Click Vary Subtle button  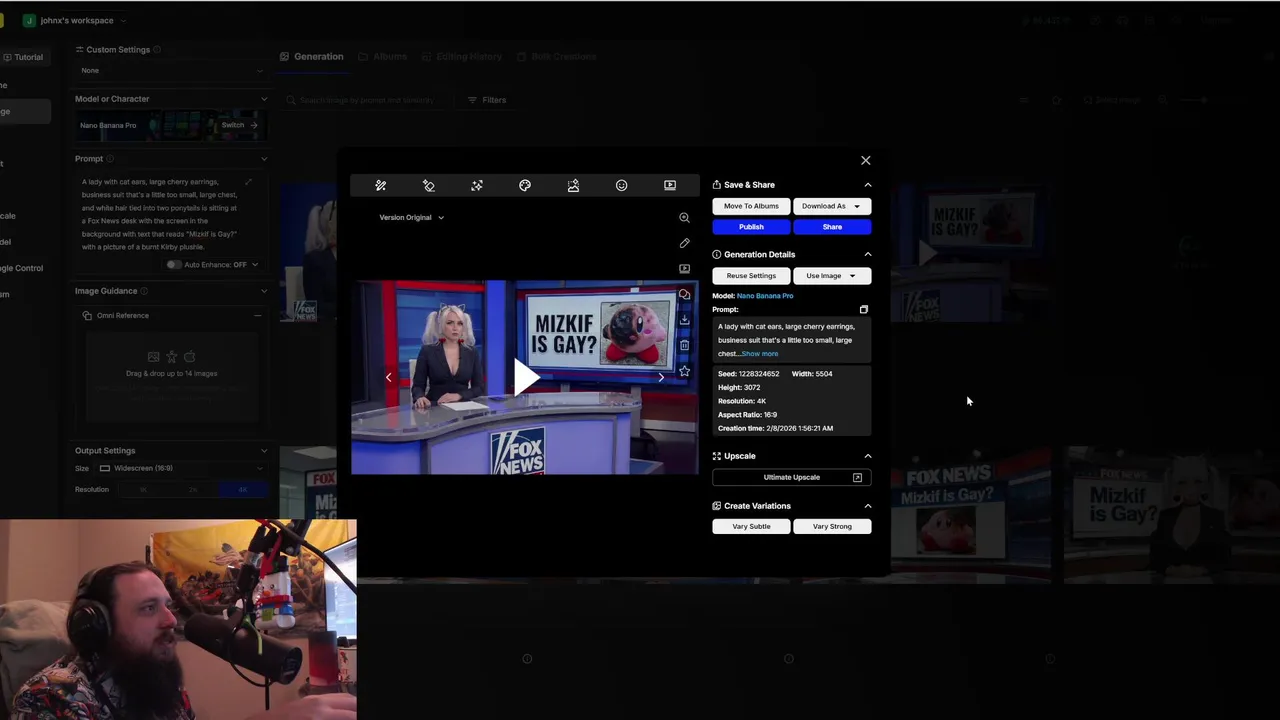(x=751, y=526)
